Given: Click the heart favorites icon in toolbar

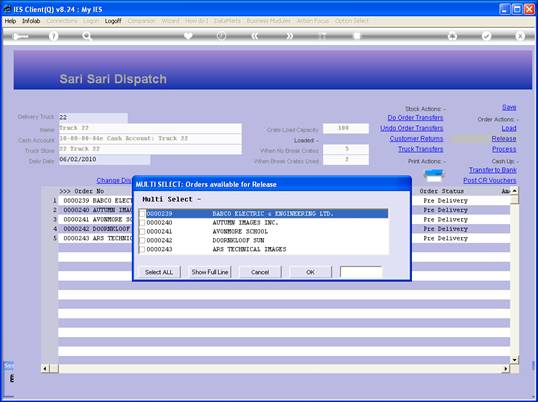Looking at the screenshot, I should (x=188, y=36).
